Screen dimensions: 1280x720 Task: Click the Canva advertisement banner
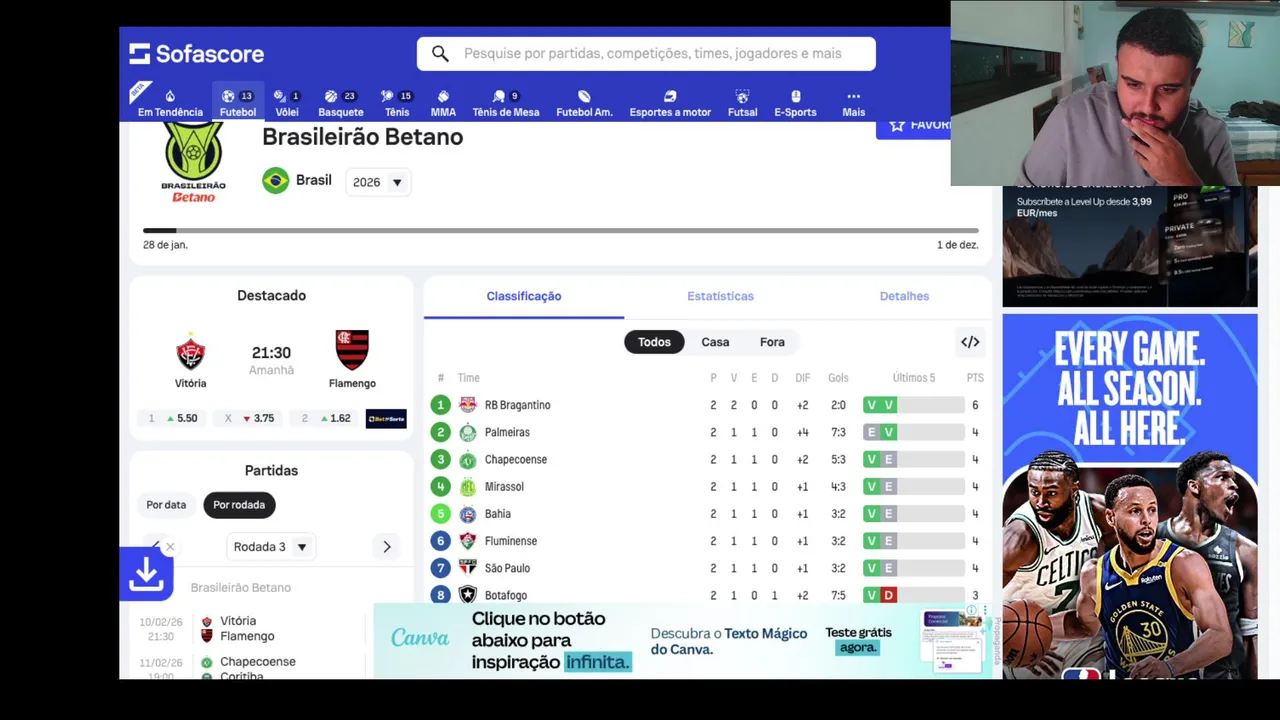pyautogui.click(x=682, y=640)
